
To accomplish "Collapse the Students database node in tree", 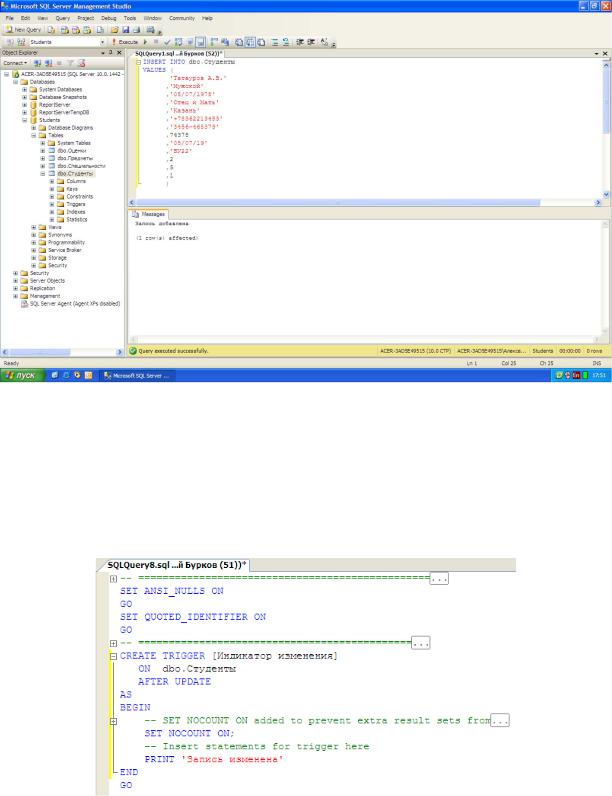I will point(24,120).
